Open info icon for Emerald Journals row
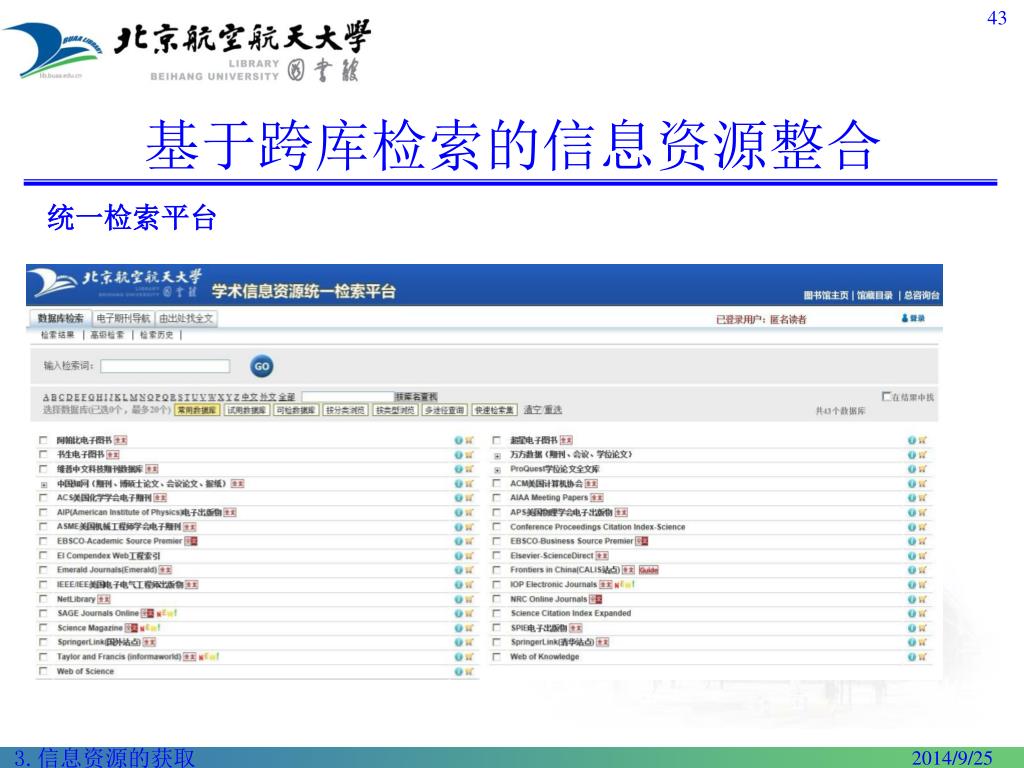Image resolution: width=1024 pixels, height=768 pixels. click(x=458, y=570)
